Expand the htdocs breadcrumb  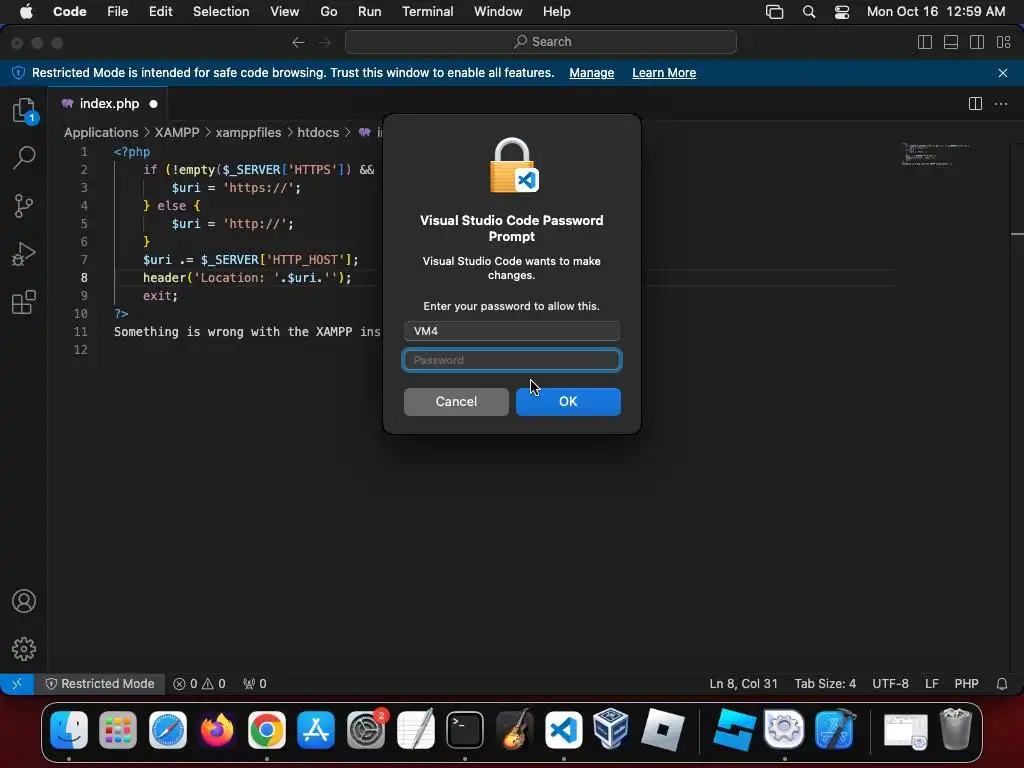(318, 133)
